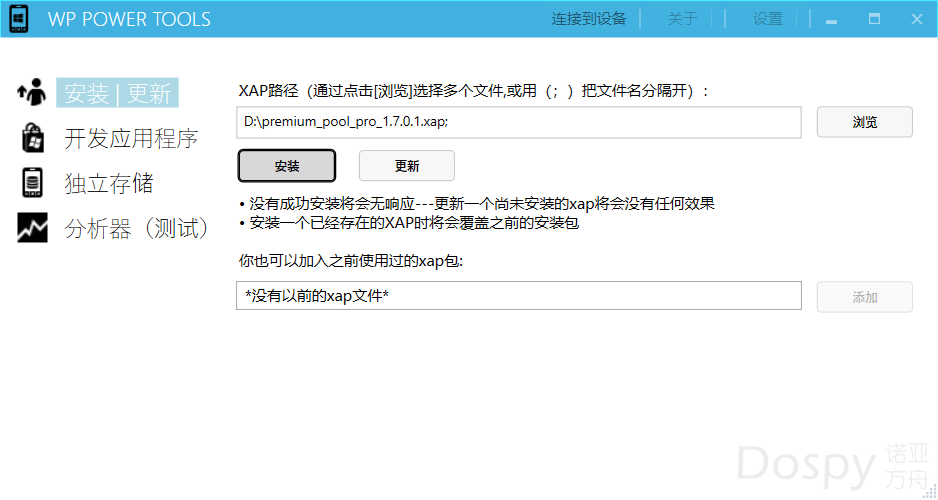
Task: Maximize the WP Power Tools window
Action: coord(874,19)
